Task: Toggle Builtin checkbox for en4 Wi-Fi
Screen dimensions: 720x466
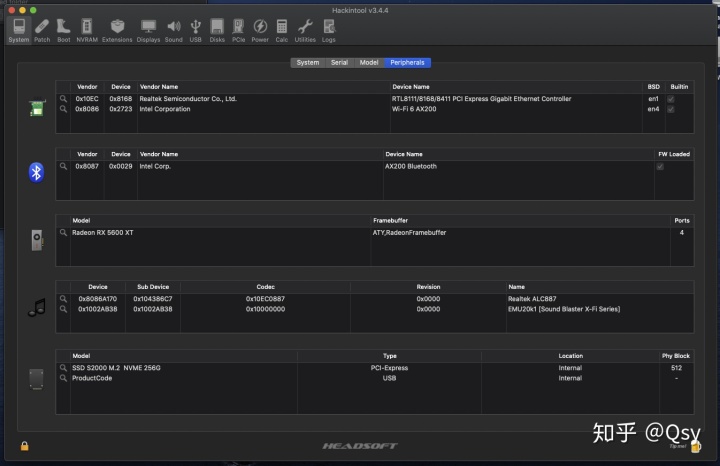Action: tap(671, 109)
